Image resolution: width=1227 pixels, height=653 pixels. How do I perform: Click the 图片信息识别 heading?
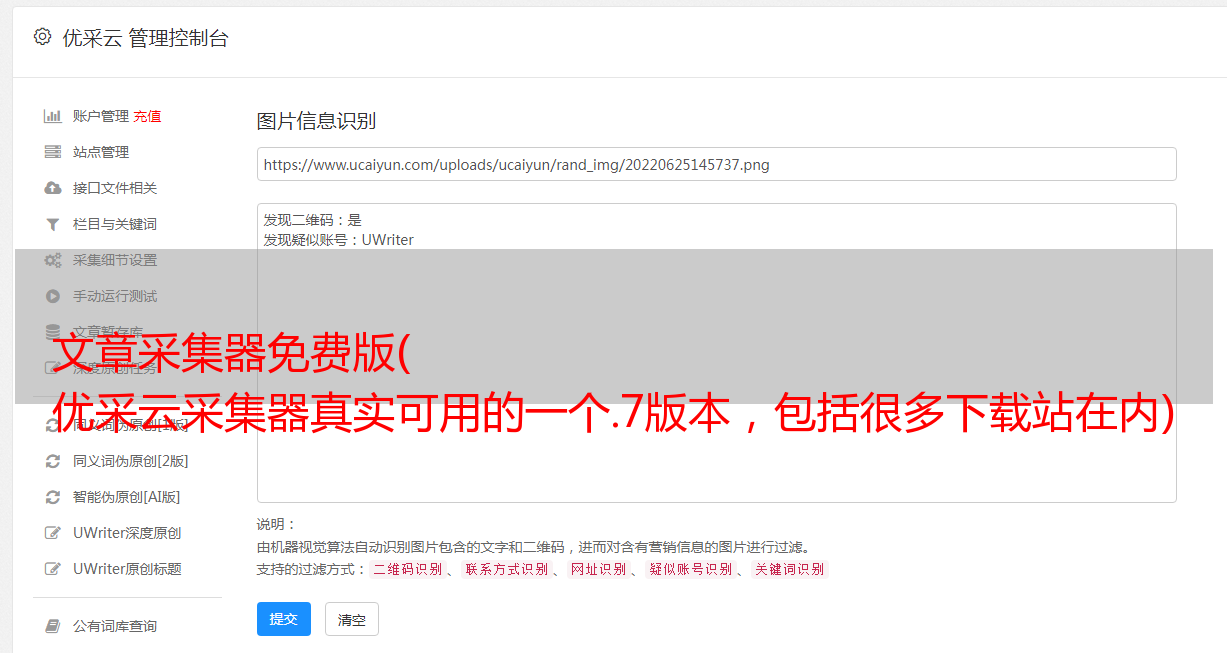point(316,121)
